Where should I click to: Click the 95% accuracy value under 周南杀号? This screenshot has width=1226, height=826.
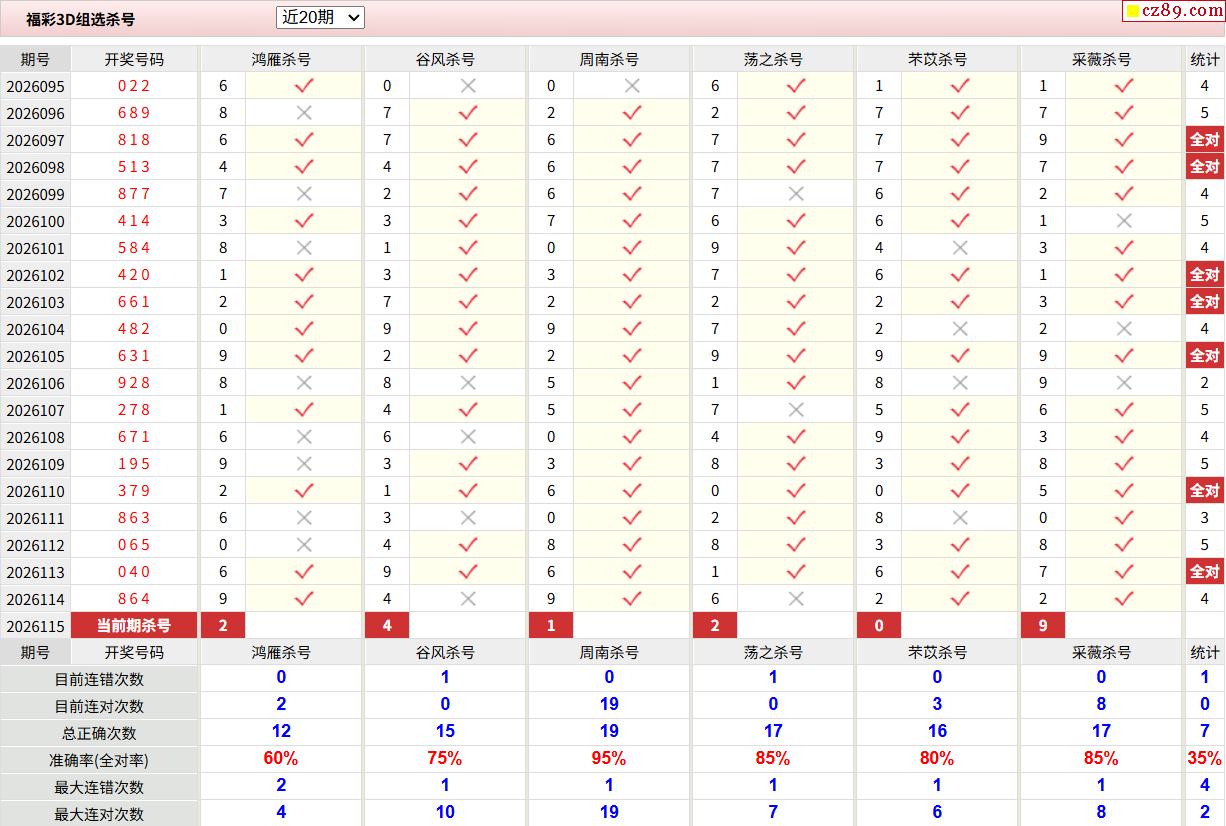tap(609, 758)
